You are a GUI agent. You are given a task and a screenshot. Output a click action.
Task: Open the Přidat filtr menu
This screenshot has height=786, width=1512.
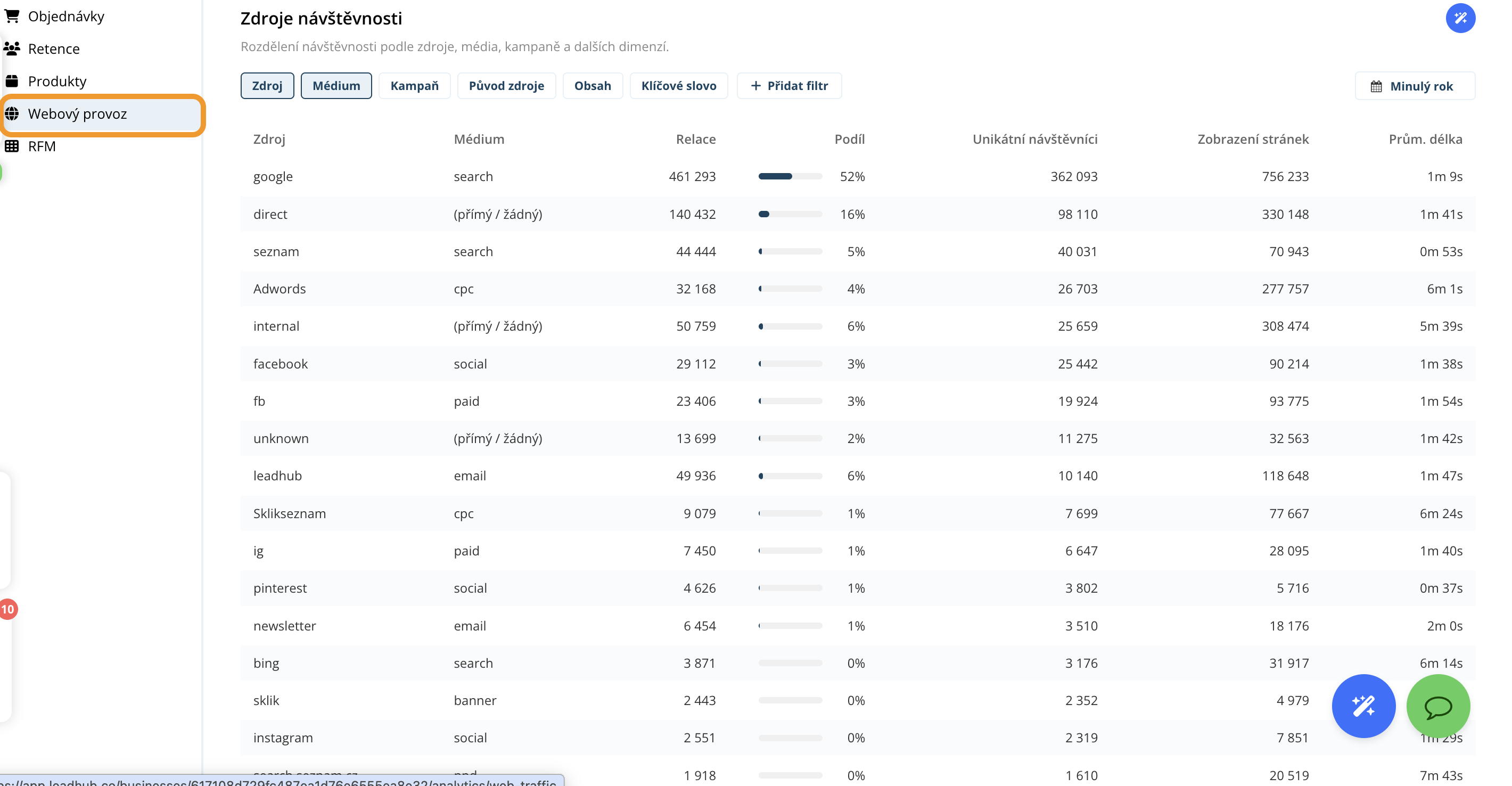(x=789, y=86)
